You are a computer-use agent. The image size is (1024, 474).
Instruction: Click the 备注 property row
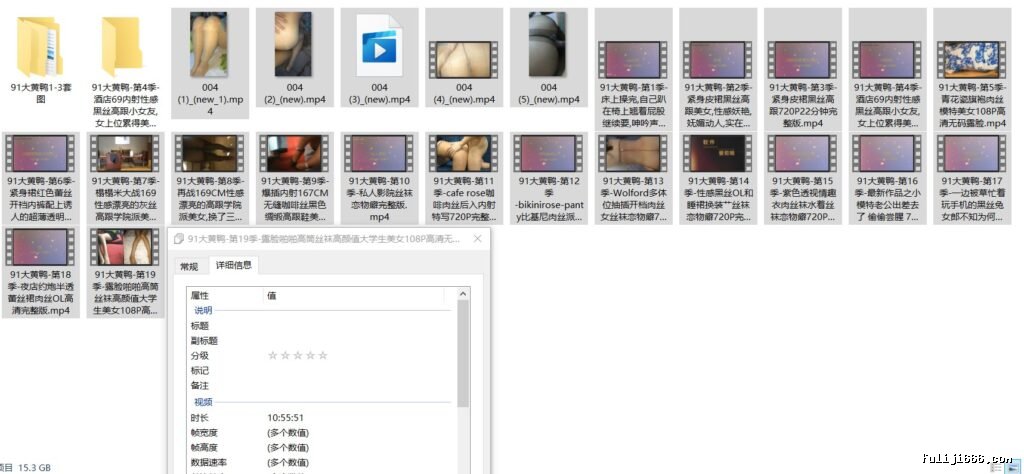(321, 386)
